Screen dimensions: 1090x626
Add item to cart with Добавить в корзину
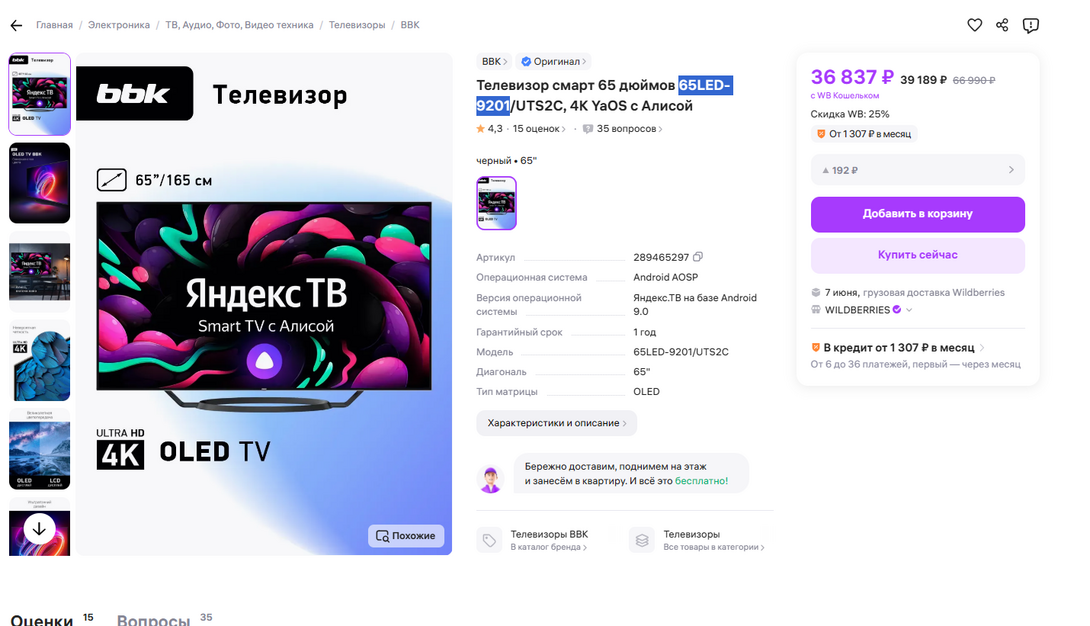coord(917,214)
